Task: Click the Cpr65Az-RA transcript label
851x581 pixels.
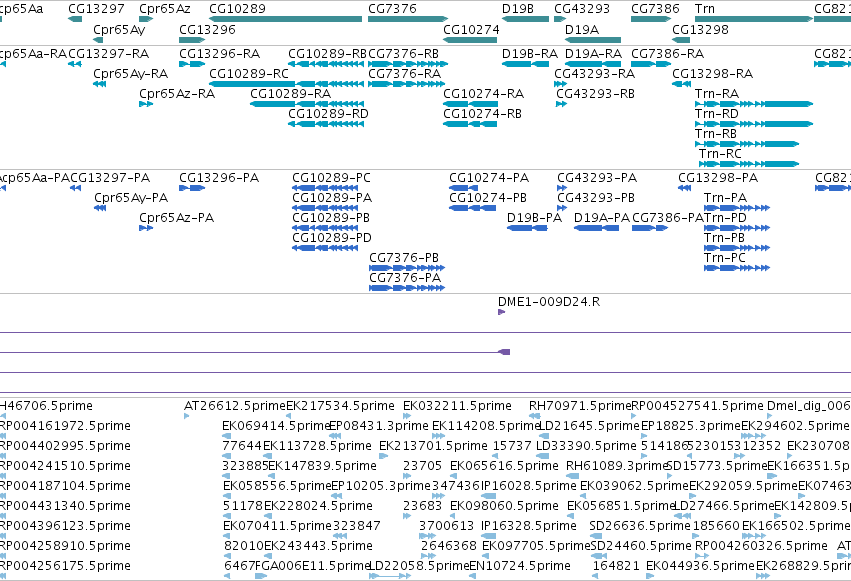Action: [177, 94]
